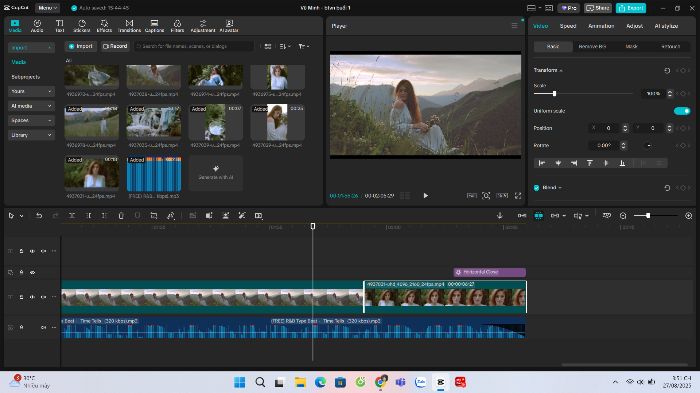Image resolution: width=700 pixels, height=393 pixels.
Task: Click the Import button in media panel
Action: tap(81, 46)
